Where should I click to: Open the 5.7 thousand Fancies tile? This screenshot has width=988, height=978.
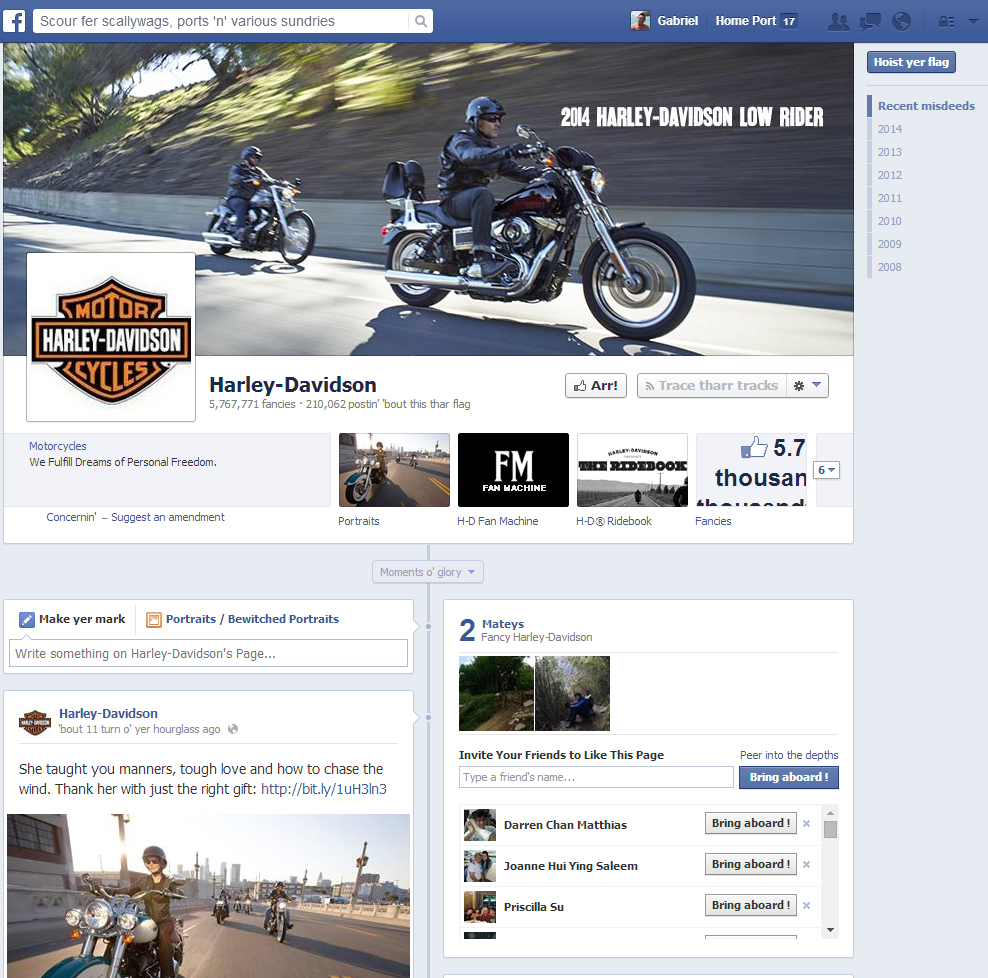point(751,469)
